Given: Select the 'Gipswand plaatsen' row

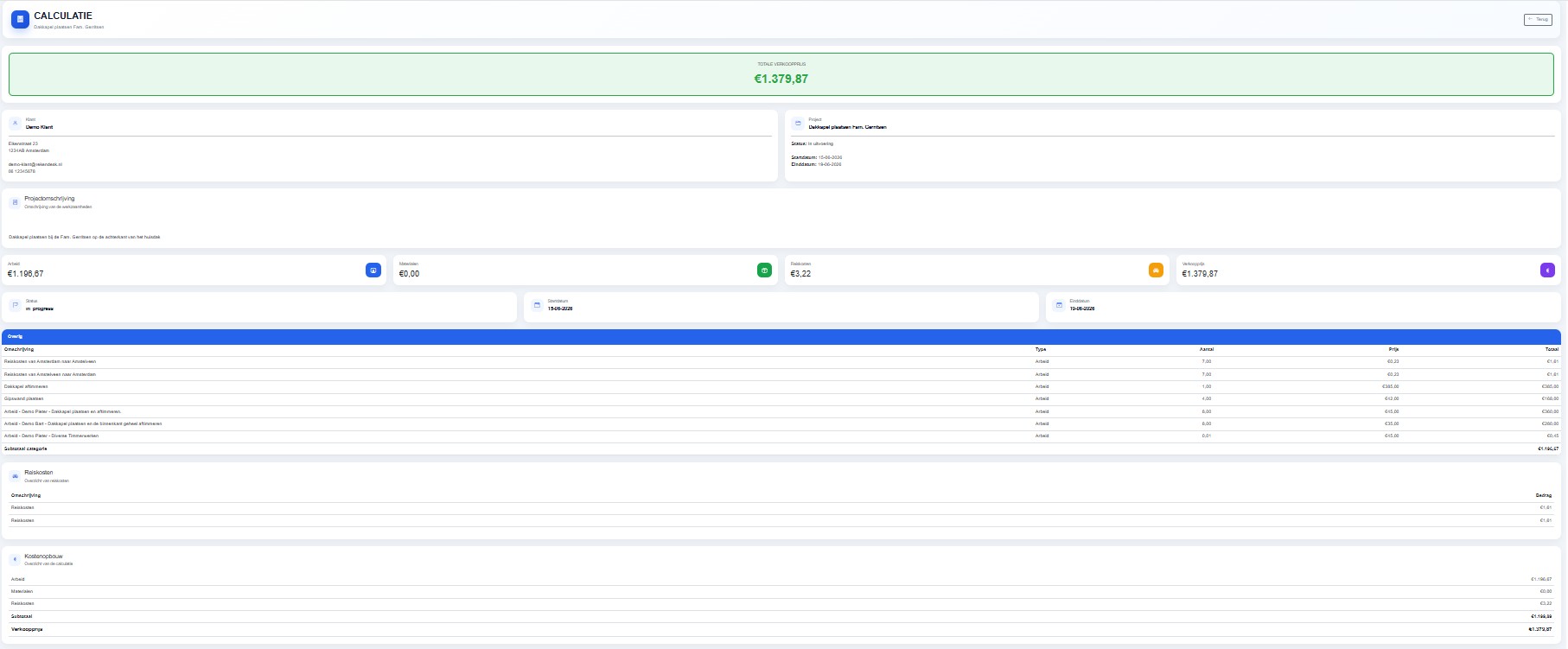Looking at the screenshot, I should pyautogui.click(x=781, y=398).
